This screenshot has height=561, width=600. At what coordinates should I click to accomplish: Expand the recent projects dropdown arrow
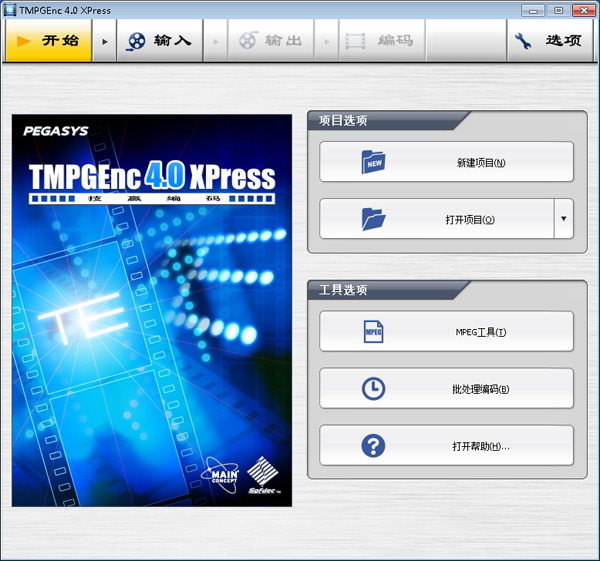coord(564,219)
